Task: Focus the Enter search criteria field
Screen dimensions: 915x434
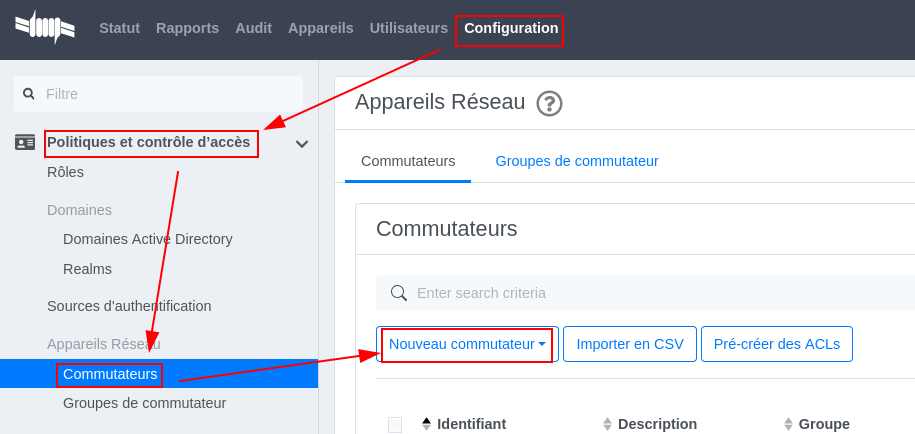Action: click(645, 293)
